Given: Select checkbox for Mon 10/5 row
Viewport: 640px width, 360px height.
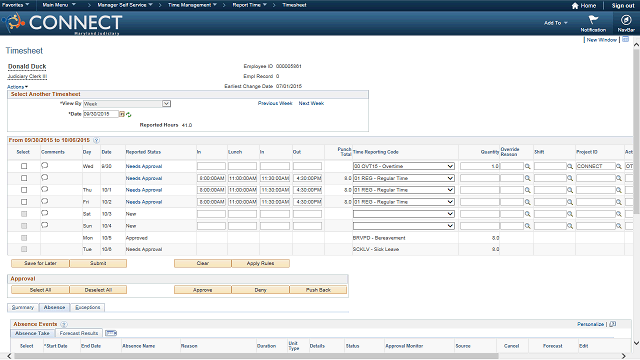Looking at the screenshot, I should pyautogui.click(x=24, y=238).
